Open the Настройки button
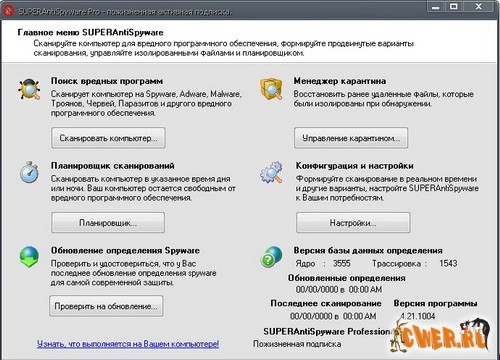 pyautogui.click(x=353, y=223)
